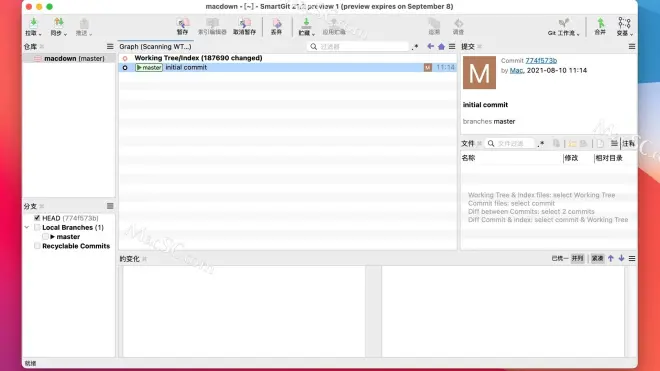
Task: Click the Pull (拉取) toolbar icon
Action: tap(33, 26)
